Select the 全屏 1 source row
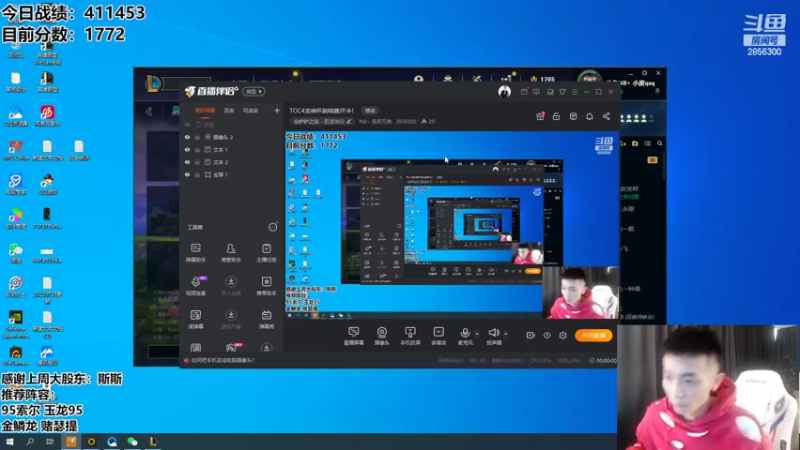 pos(231,174)
